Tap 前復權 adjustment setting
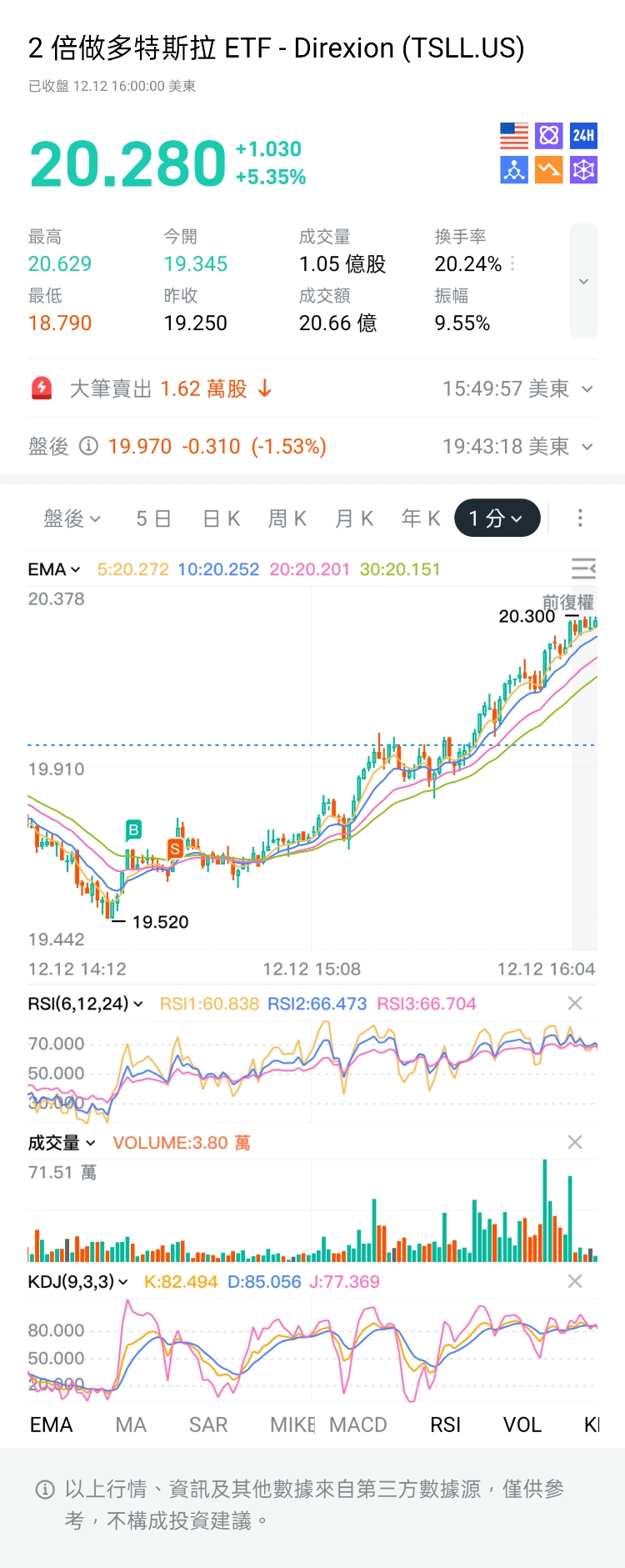Viewport: 625px width, 1568px height. click(568, 602)
